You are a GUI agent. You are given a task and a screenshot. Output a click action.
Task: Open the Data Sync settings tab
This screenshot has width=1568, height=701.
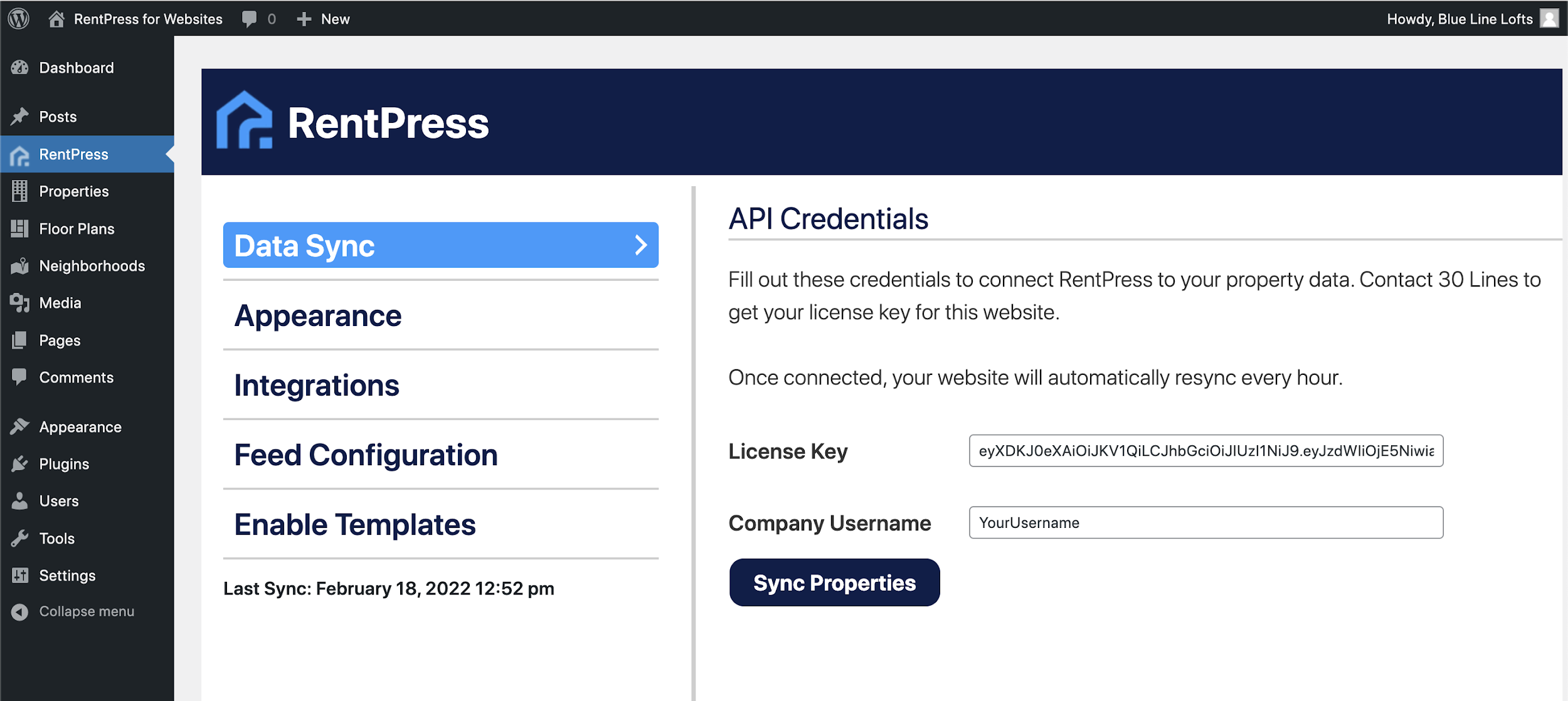441,245
